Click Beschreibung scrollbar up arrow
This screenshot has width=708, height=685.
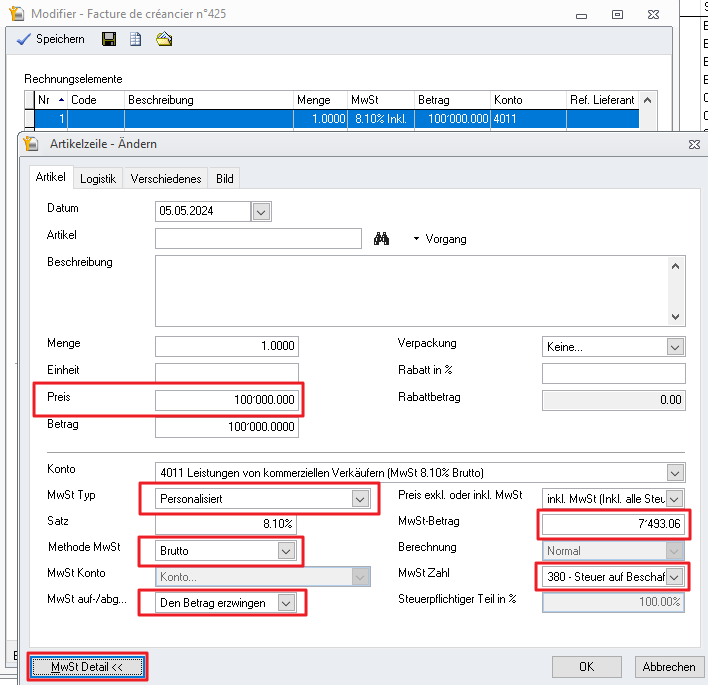pos(675,266)
